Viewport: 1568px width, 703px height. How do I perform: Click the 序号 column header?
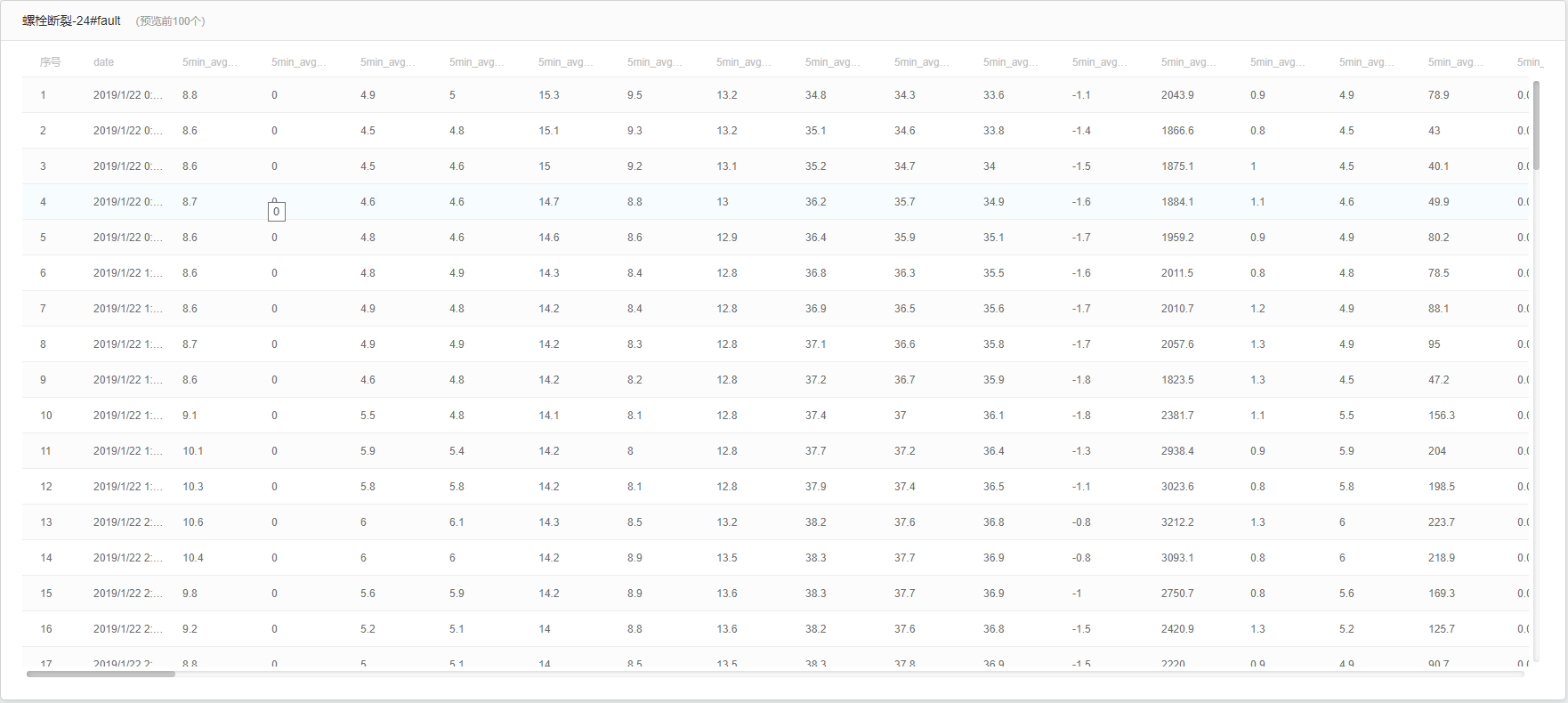[50, 62]
